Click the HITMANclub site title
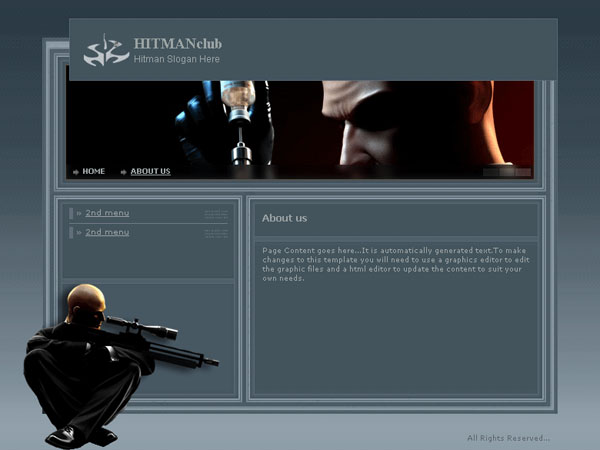 coord(178,44)
